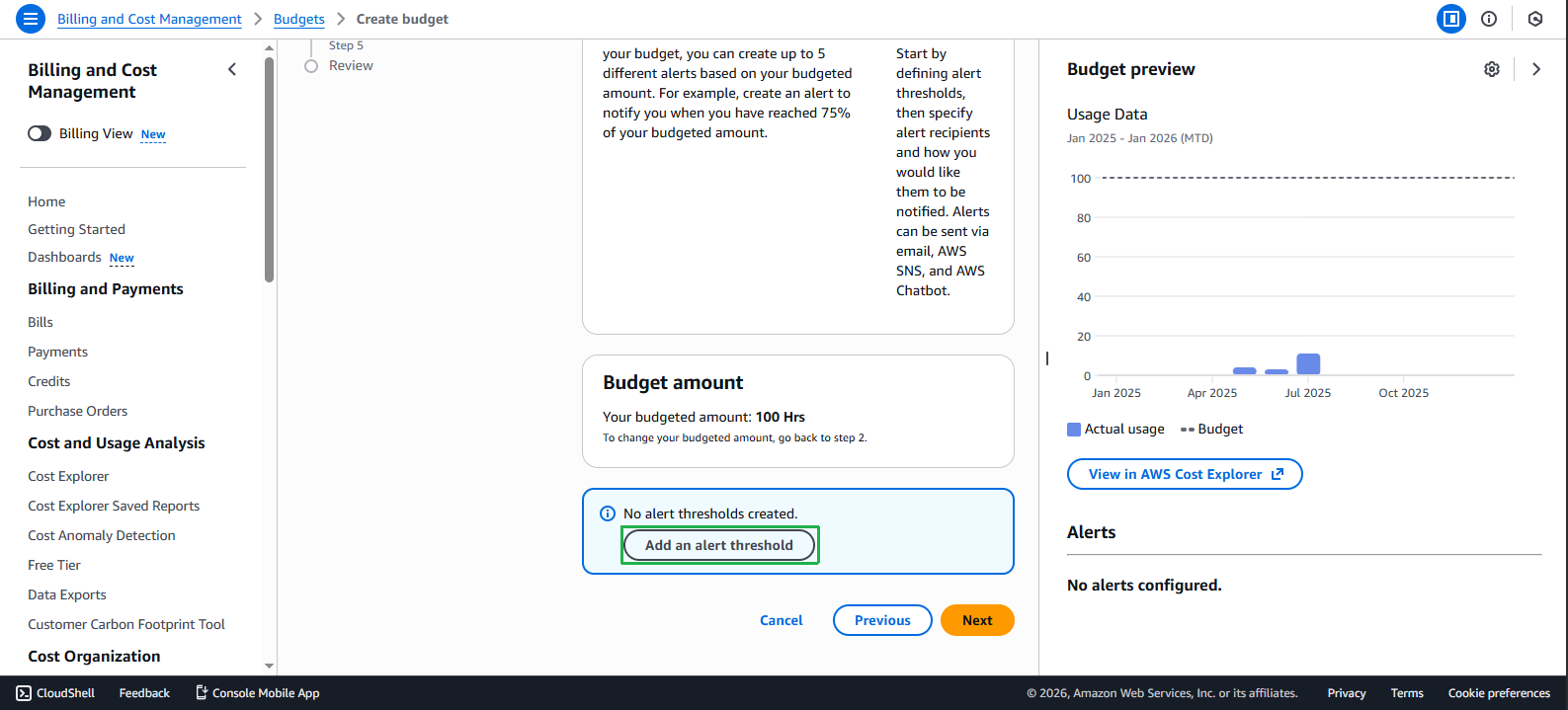Open Credits page in sidebar
The image size is (1568, 710).
(48, 381)
